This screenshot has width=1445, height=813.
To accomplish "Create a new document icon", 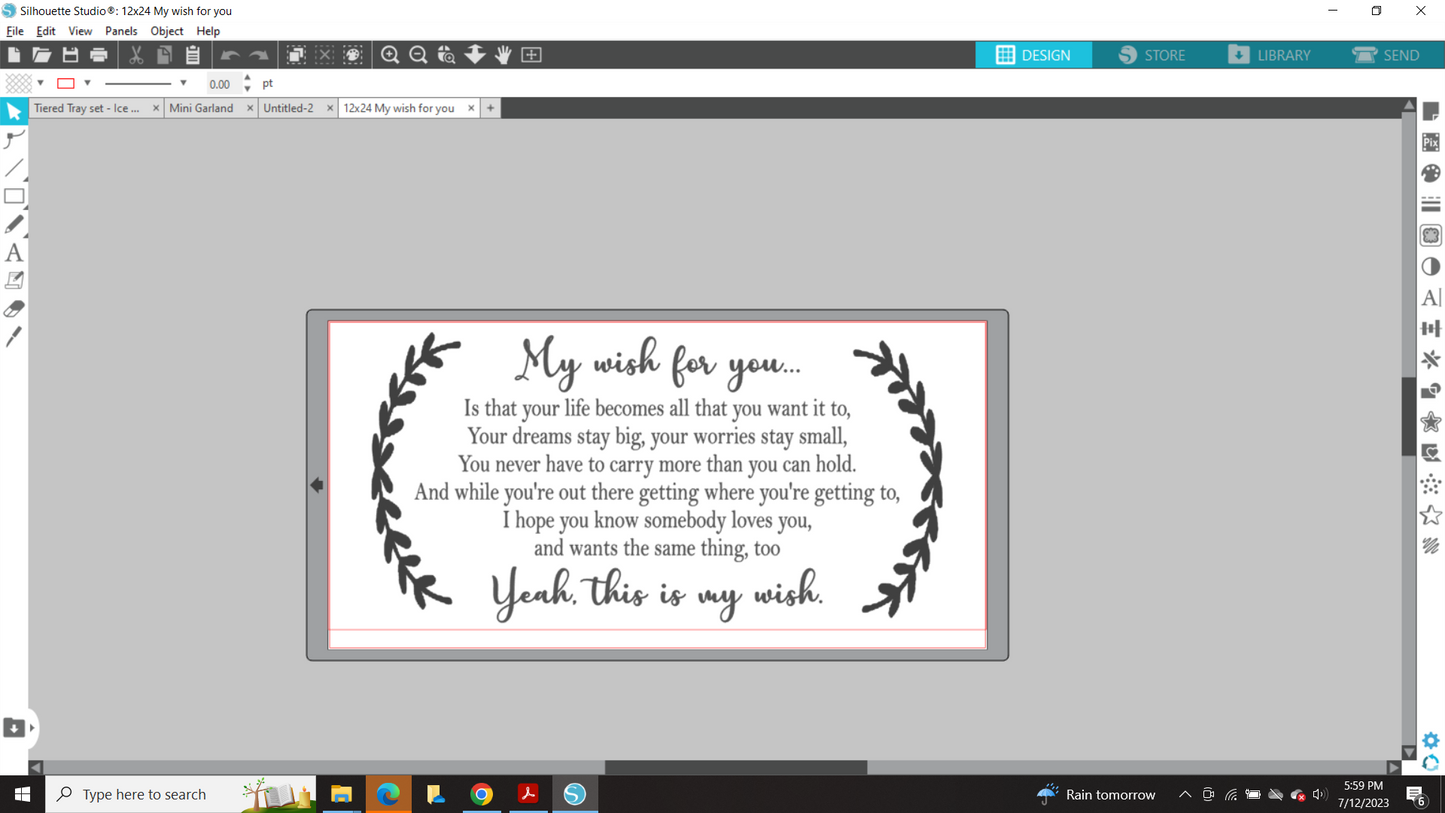I will [x=14, y=55].
